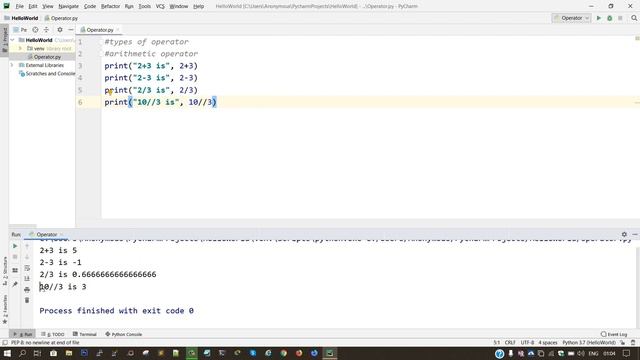Click HelloWorld breadcrumb in navigation bar

coord(21,18)
